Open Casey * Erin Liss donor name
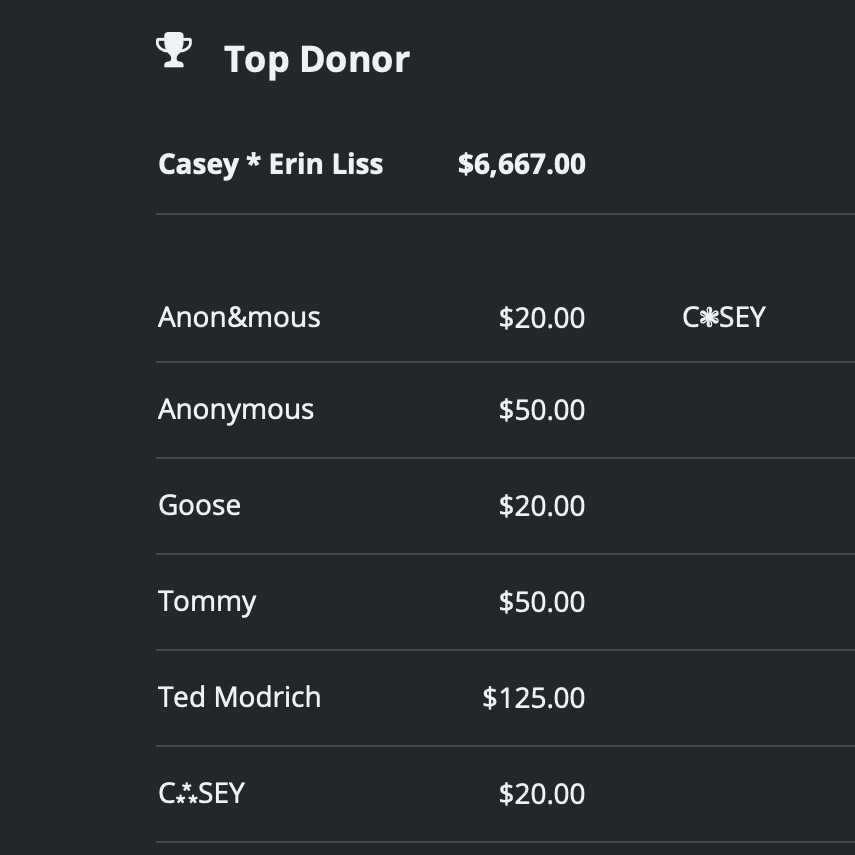This screenshot has height=855, width=855. [x=270, y=164]
